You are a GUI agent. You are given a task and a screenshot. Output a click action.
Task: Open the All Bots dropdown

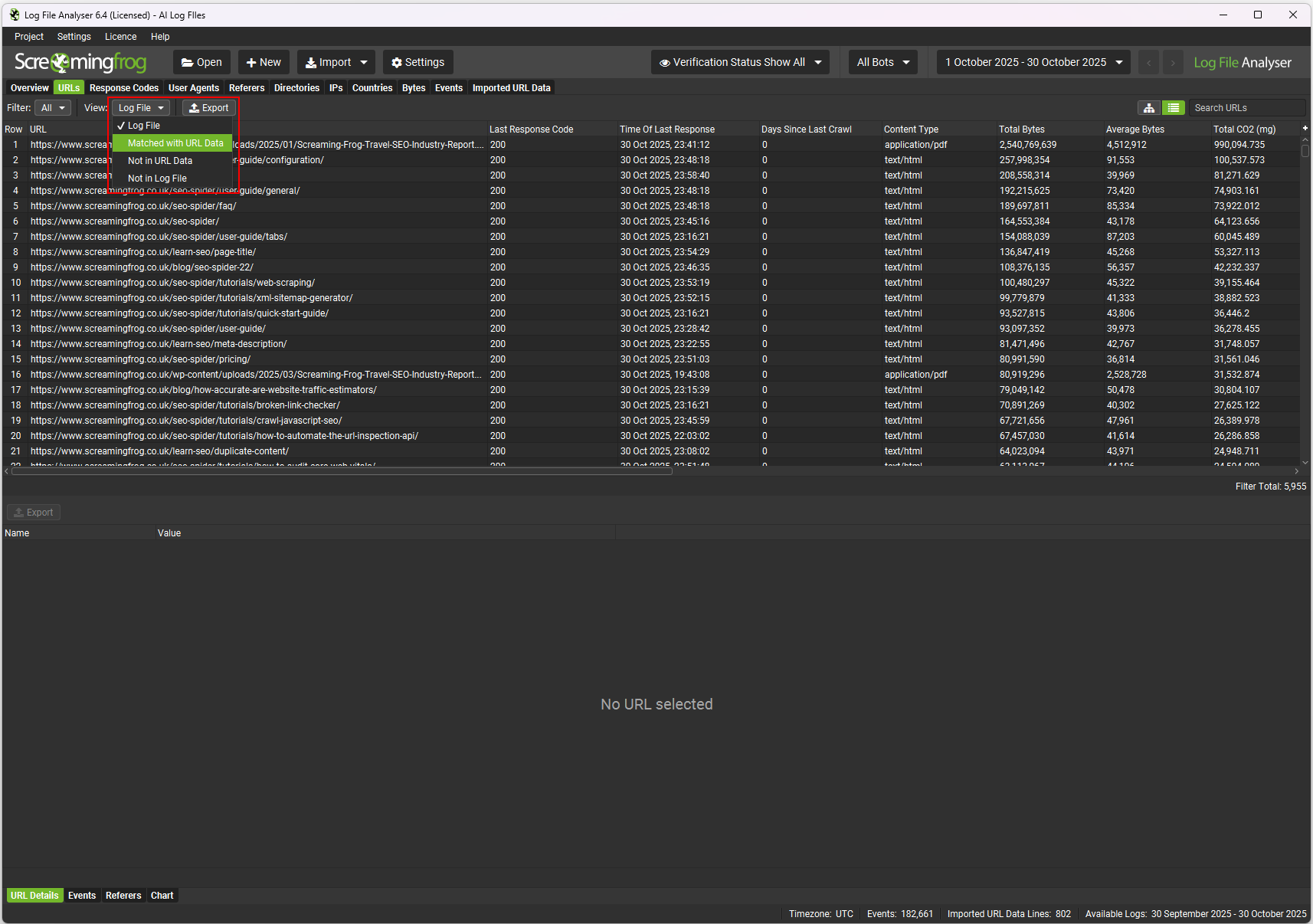pos(882,63)
